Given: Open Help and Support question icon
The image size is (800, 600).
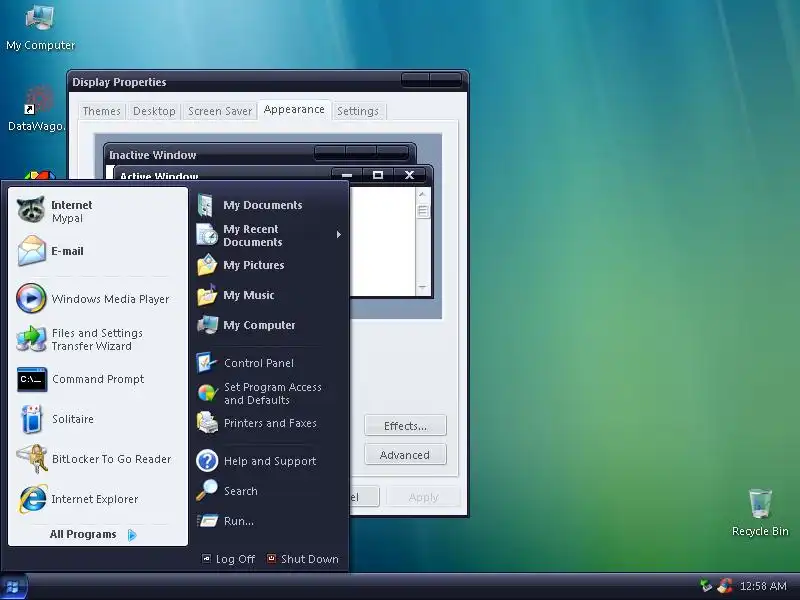Looking at the screenshot, I should pos(207,461).
